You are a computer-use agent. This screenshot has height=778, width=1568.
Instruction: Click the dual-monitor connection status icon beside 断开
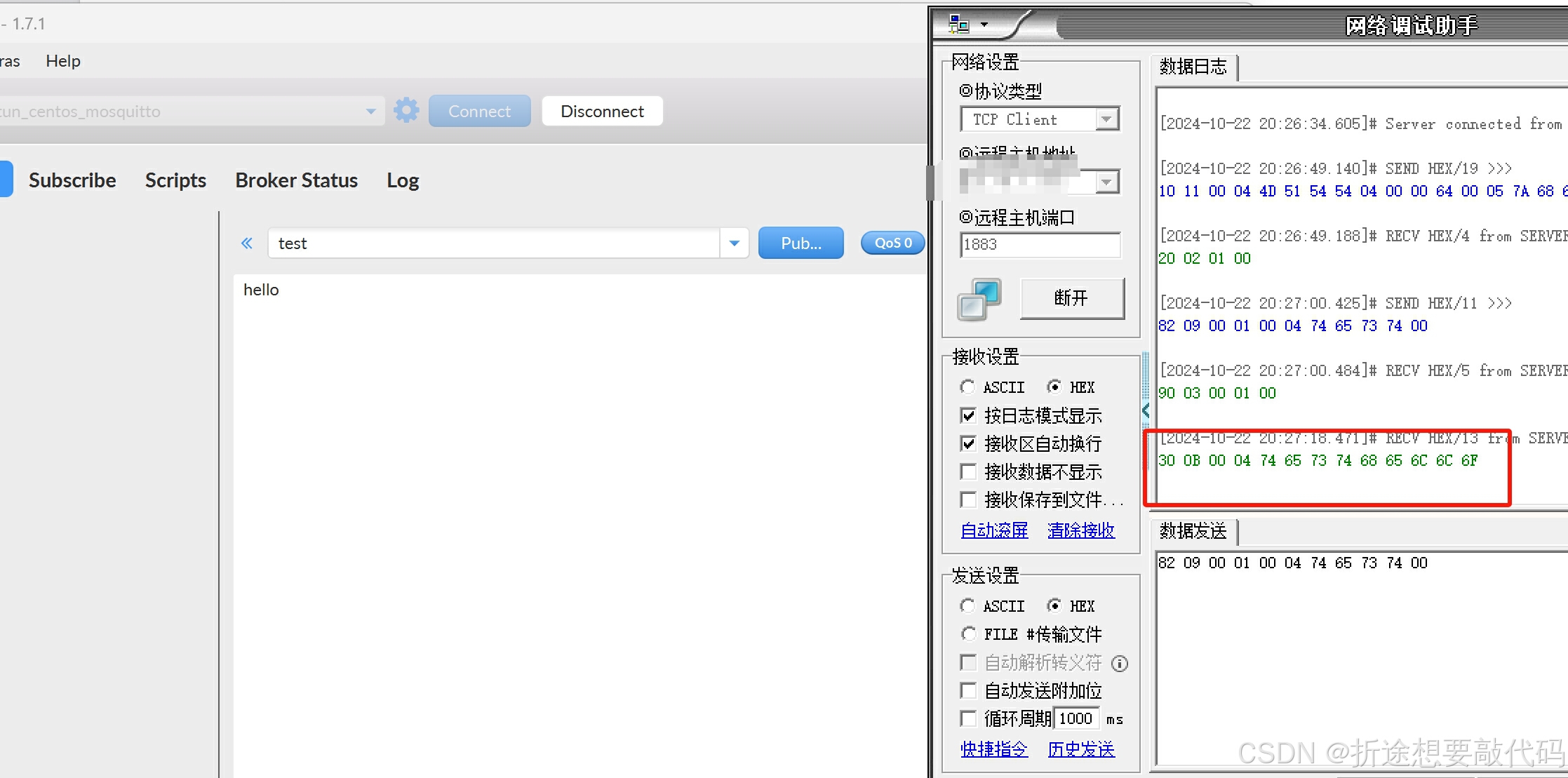[978, 300]
